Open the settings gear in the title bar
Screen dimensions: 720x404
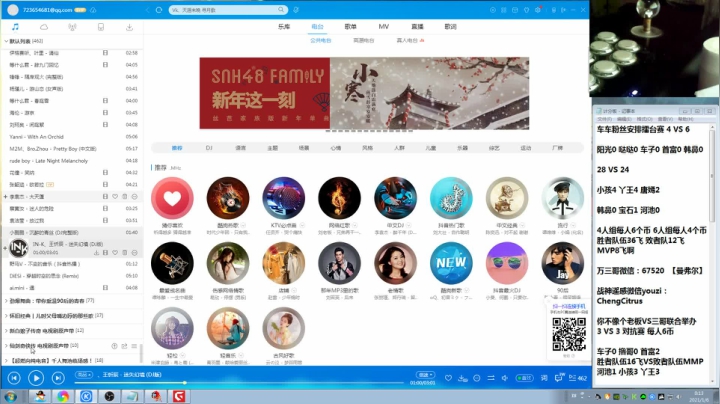[x=538, y=10]
